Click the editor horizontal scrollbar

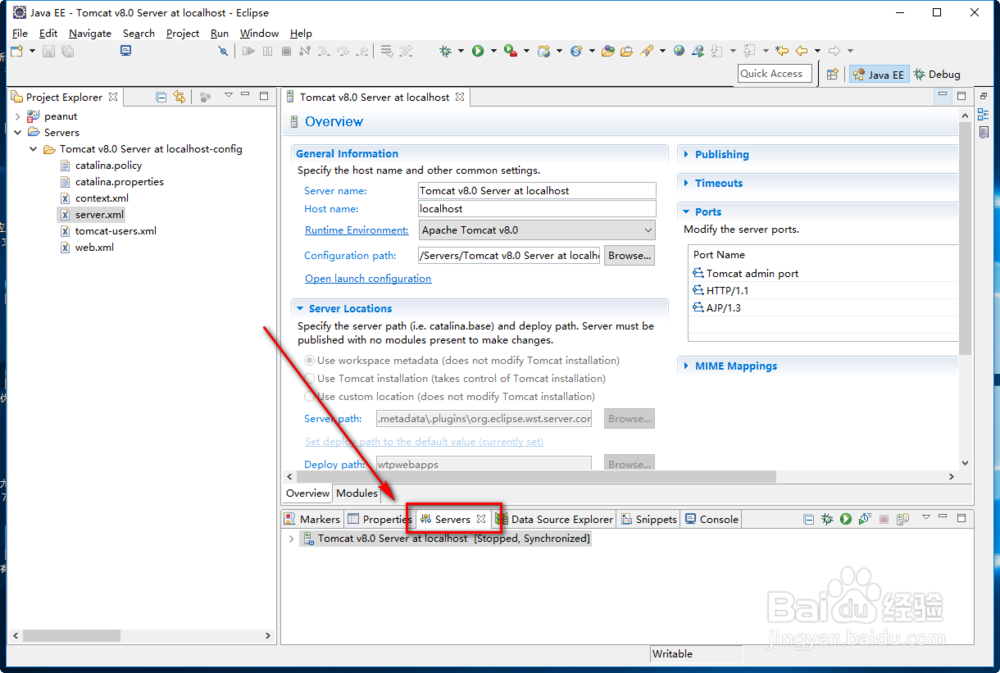[536, 477]
